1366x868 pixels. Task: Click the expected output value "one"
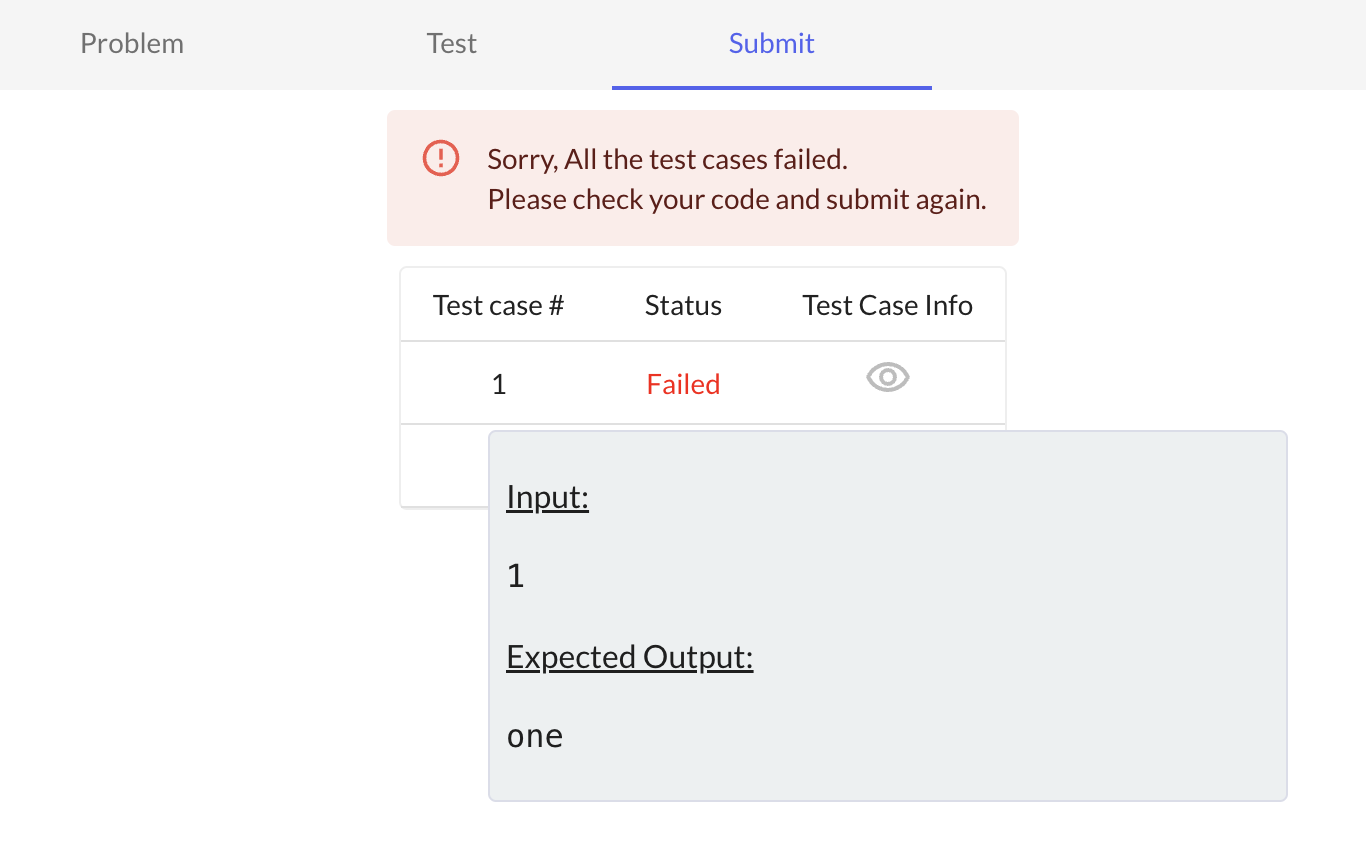535,737
